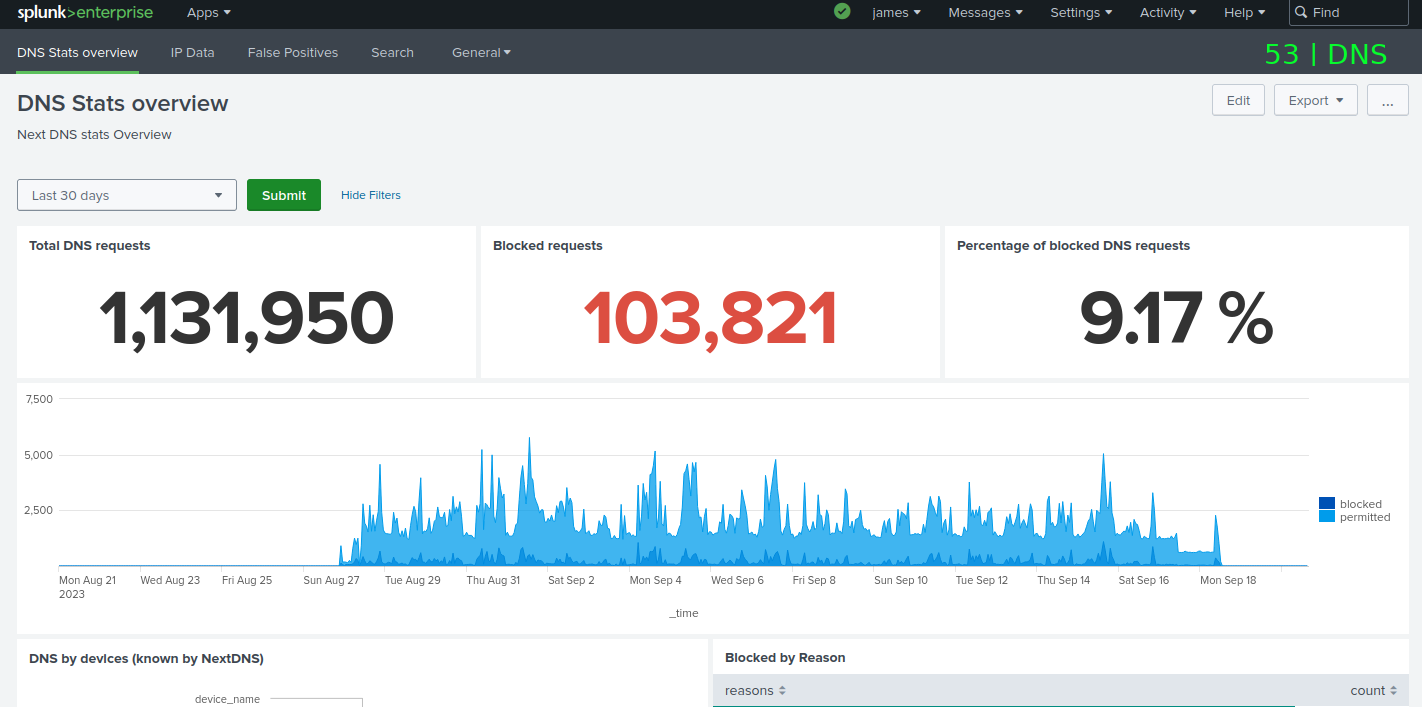Go to the False Positives tab
Image resolution: width=1422 pixels, height=707 pixels.
pyautogui.click(x=293, y=53)
